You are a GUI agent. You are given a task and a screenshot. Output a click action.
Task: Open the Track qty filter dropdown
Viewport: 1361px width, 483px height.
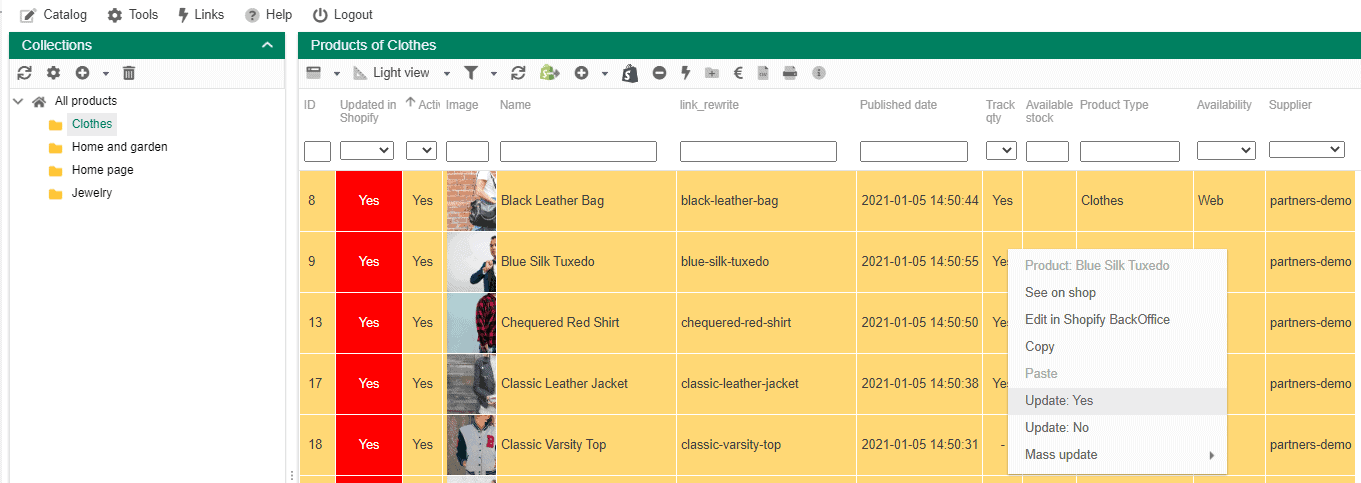click(x=1001, y=151)
